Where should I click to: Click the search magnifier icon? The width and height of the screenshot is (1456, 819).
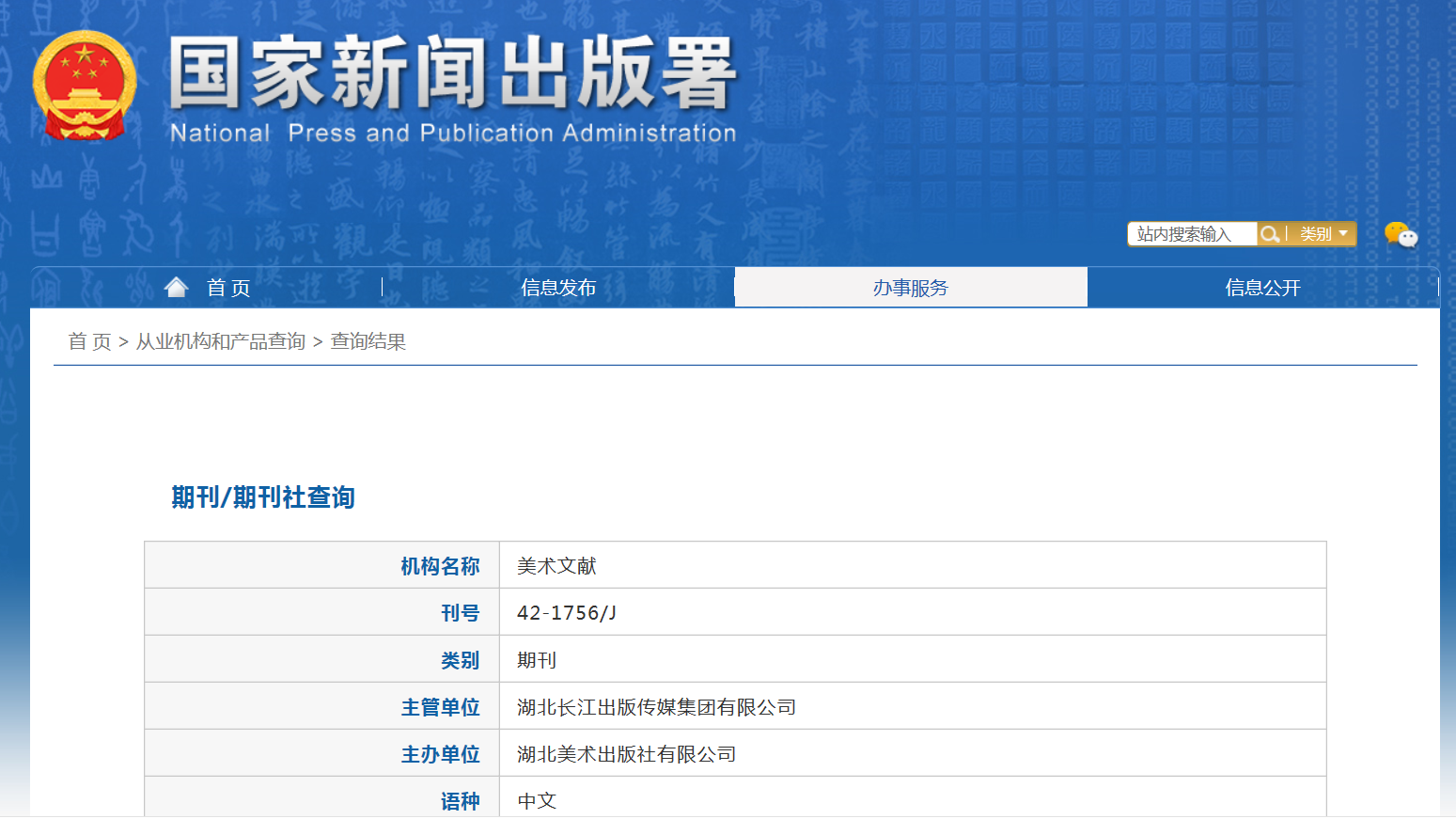[x=1271, y=233]
